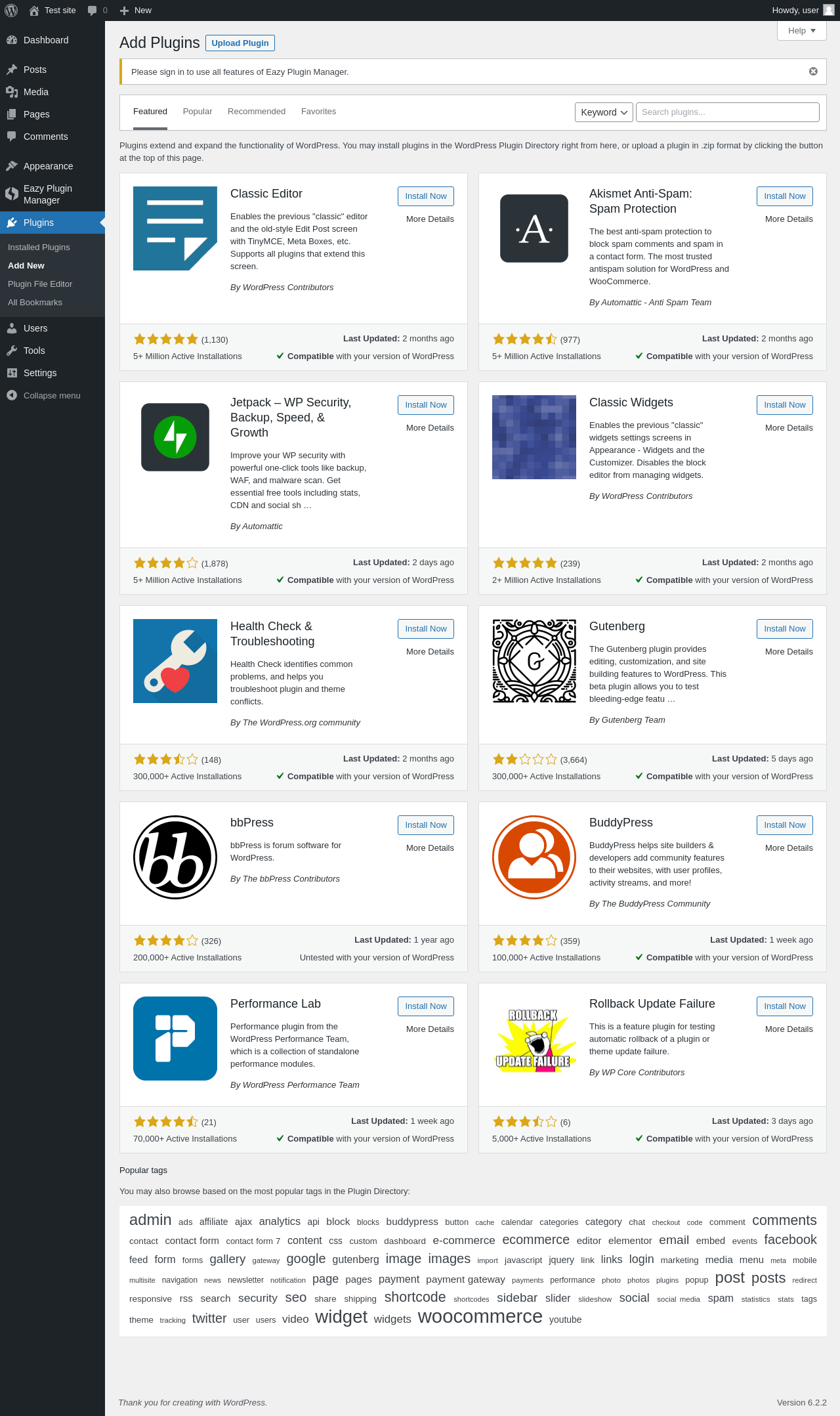The width and height of the screenshot is (840, 1416).
Task: Click the Jetpack lightning bolt logo
Action: [175, 437]
